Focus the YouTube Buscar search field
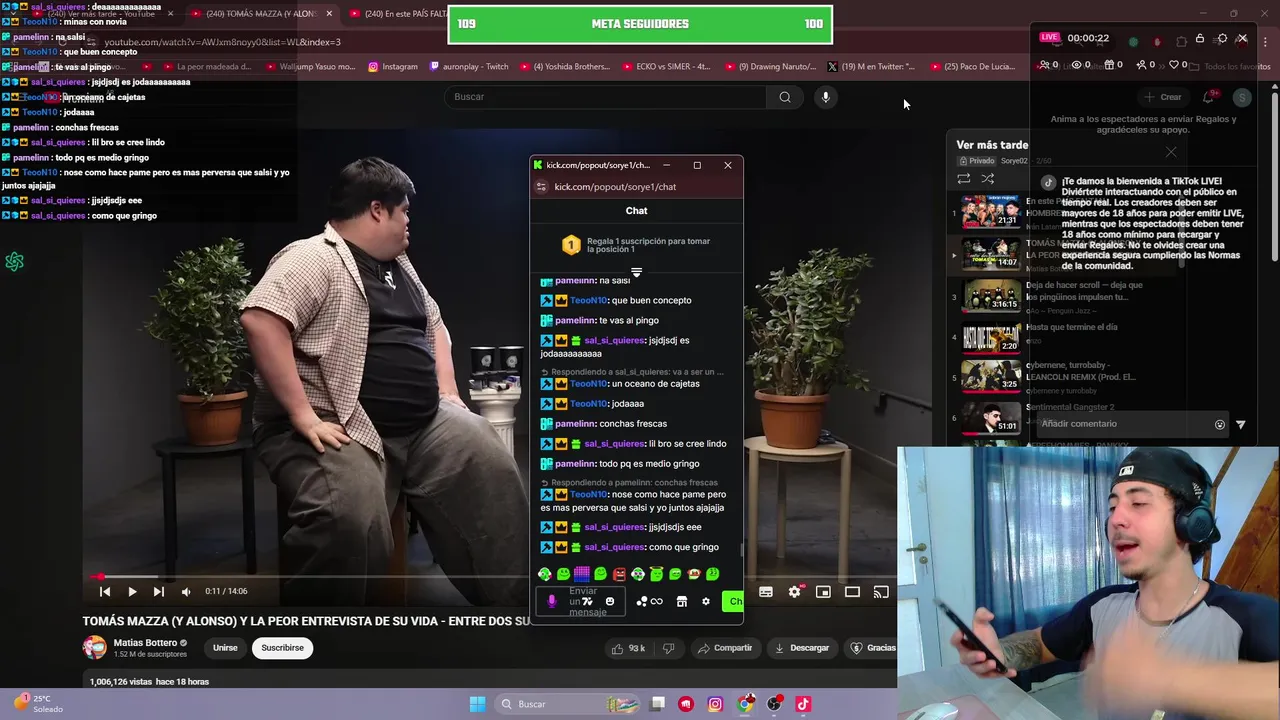Viewport: 1280px width, 720px height. 605,97
